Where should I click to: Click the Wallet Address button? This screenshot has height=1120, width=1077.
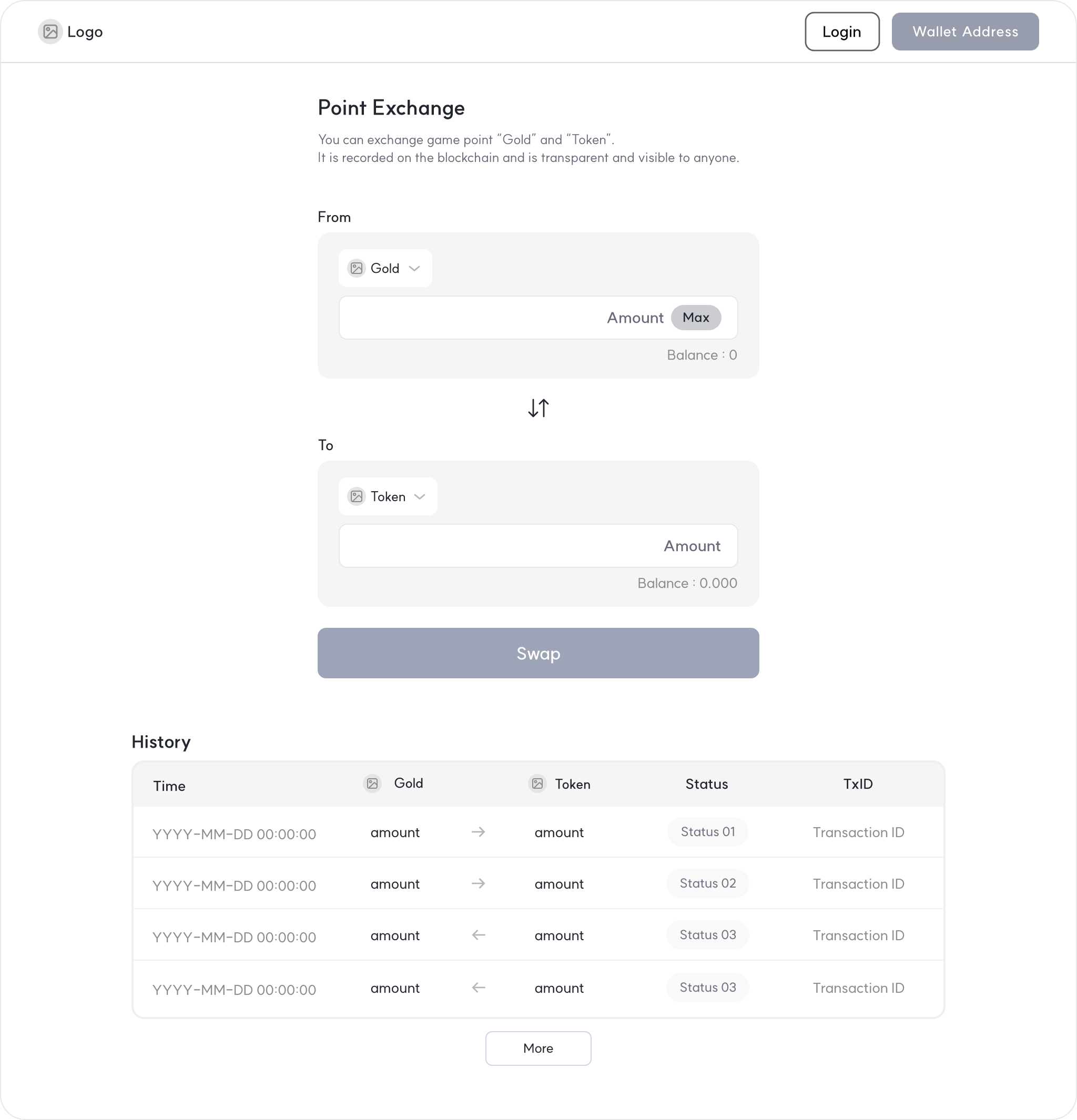click(x=965, y=32)
